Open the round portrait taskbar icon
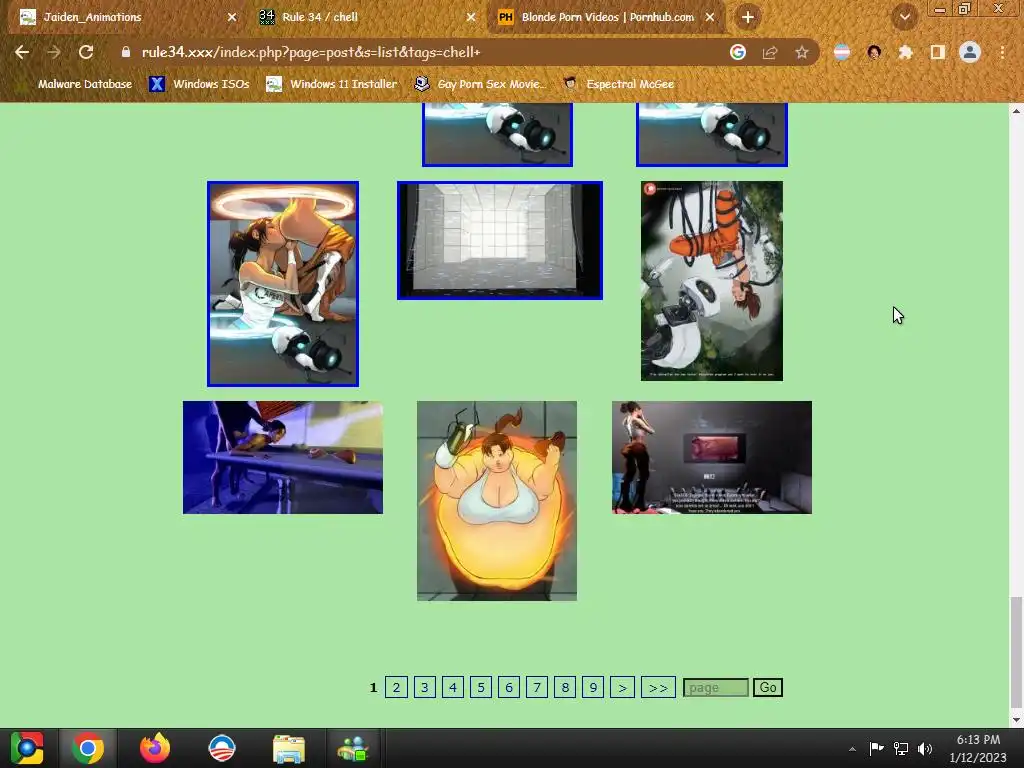Viewport: 1024px width, 768px height. tap(221, 748)
